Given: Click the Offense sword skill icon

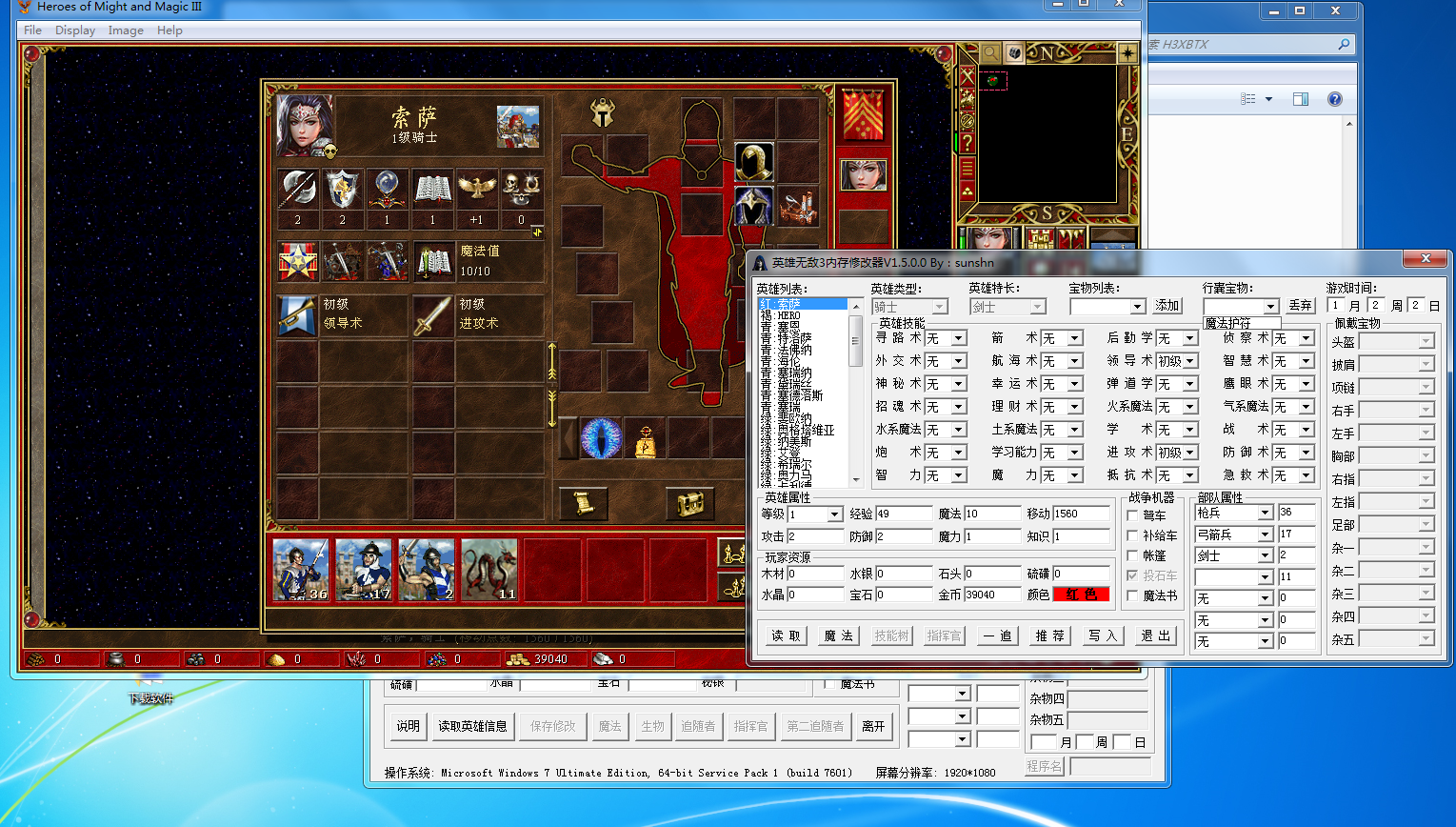Looking at the screenshot, I should 432,315.
